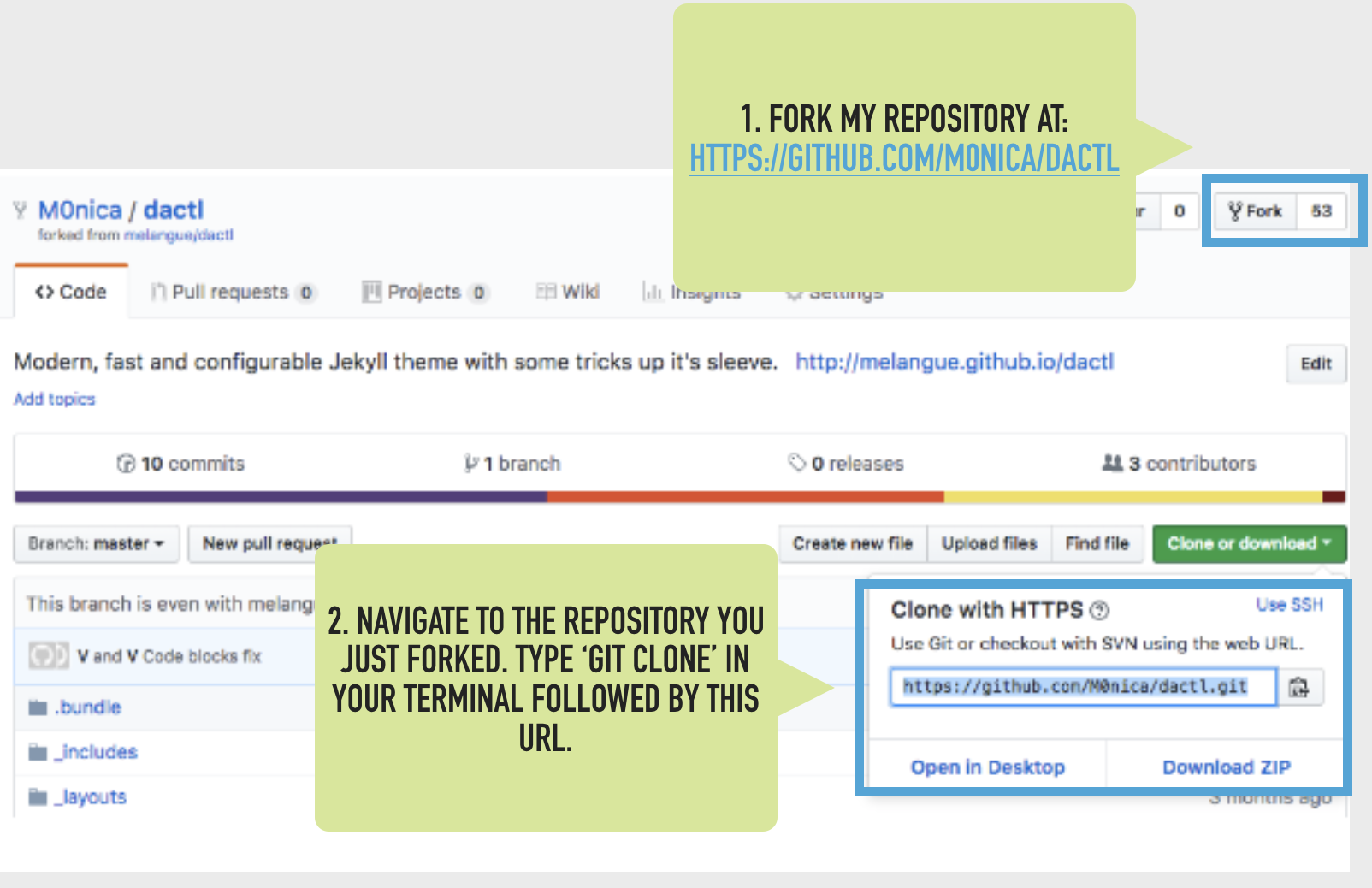Click the Edit description button
1372x888 pixels.
coord(1316,364)
